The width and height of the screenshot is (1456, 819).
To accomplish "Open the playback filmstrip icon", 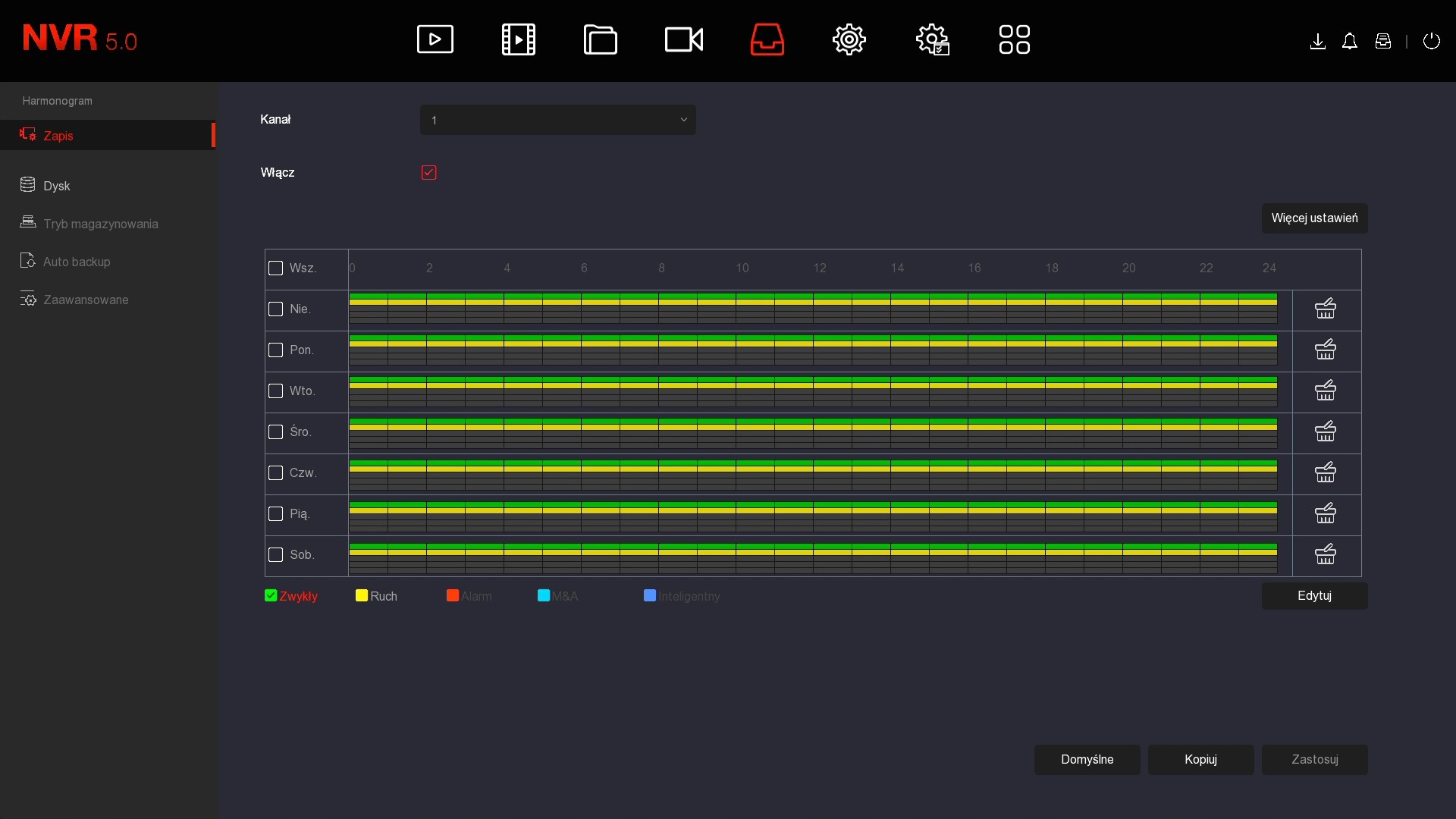I will click(518, 39).
